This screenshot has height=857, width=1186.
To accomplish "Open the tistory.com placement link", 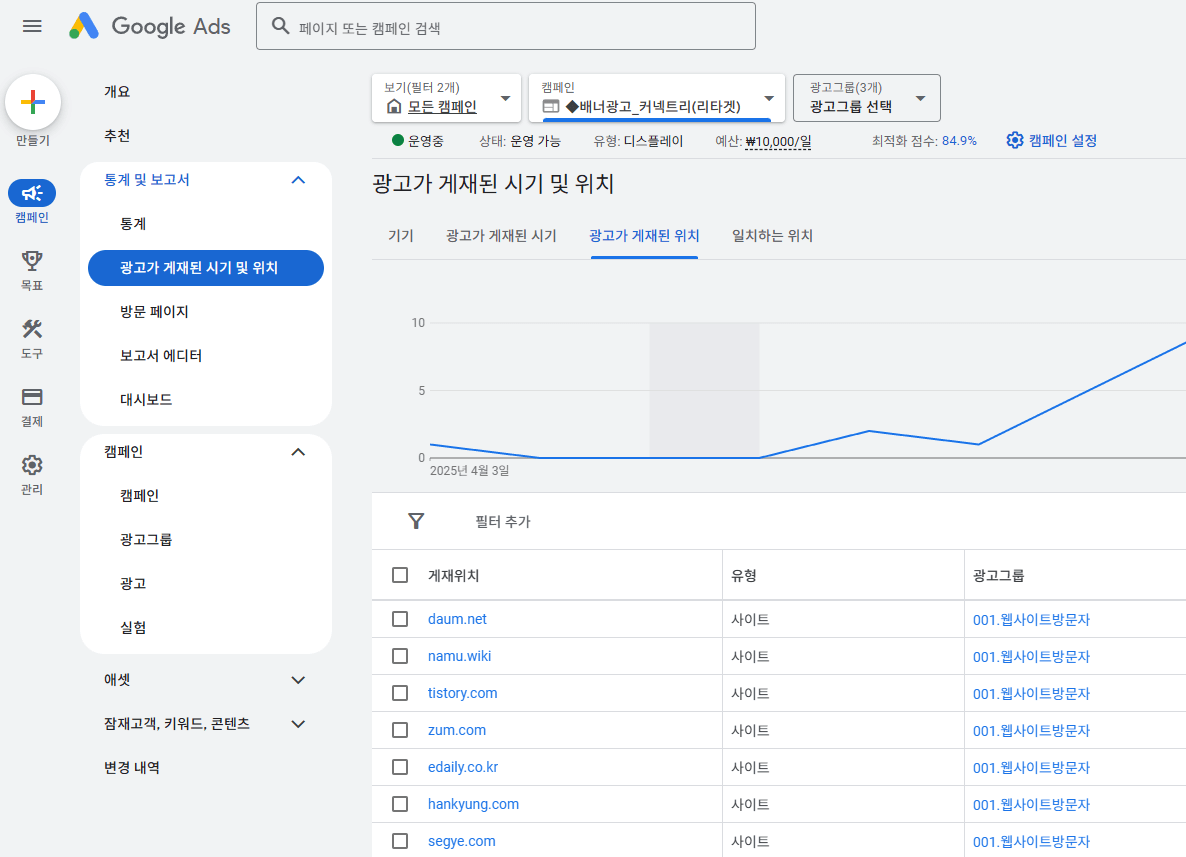I will tap(462, 693).
